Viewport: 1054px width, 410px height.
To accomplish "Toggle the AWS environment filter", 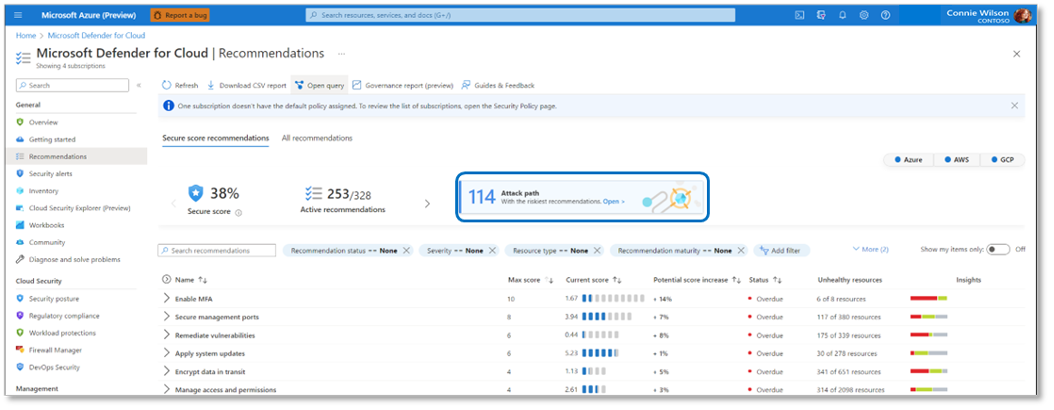I will (957, 160).
